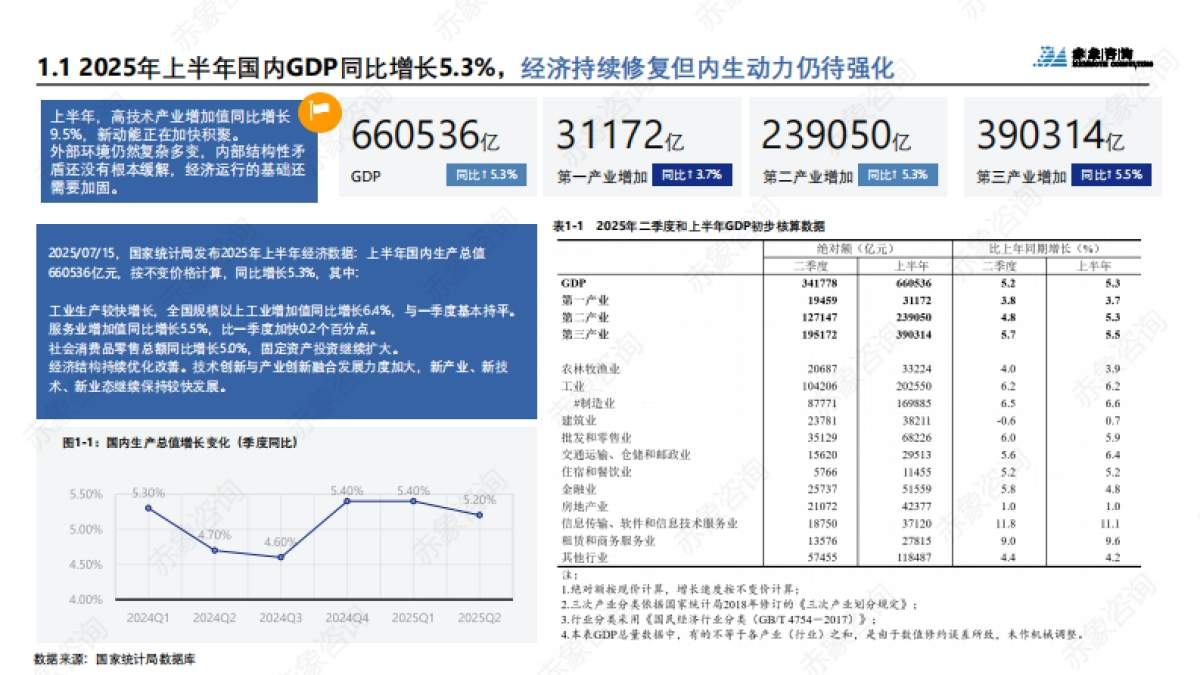
Task: Select the 绝对额（亿元）column header
Action: click(x=850, y=247)
